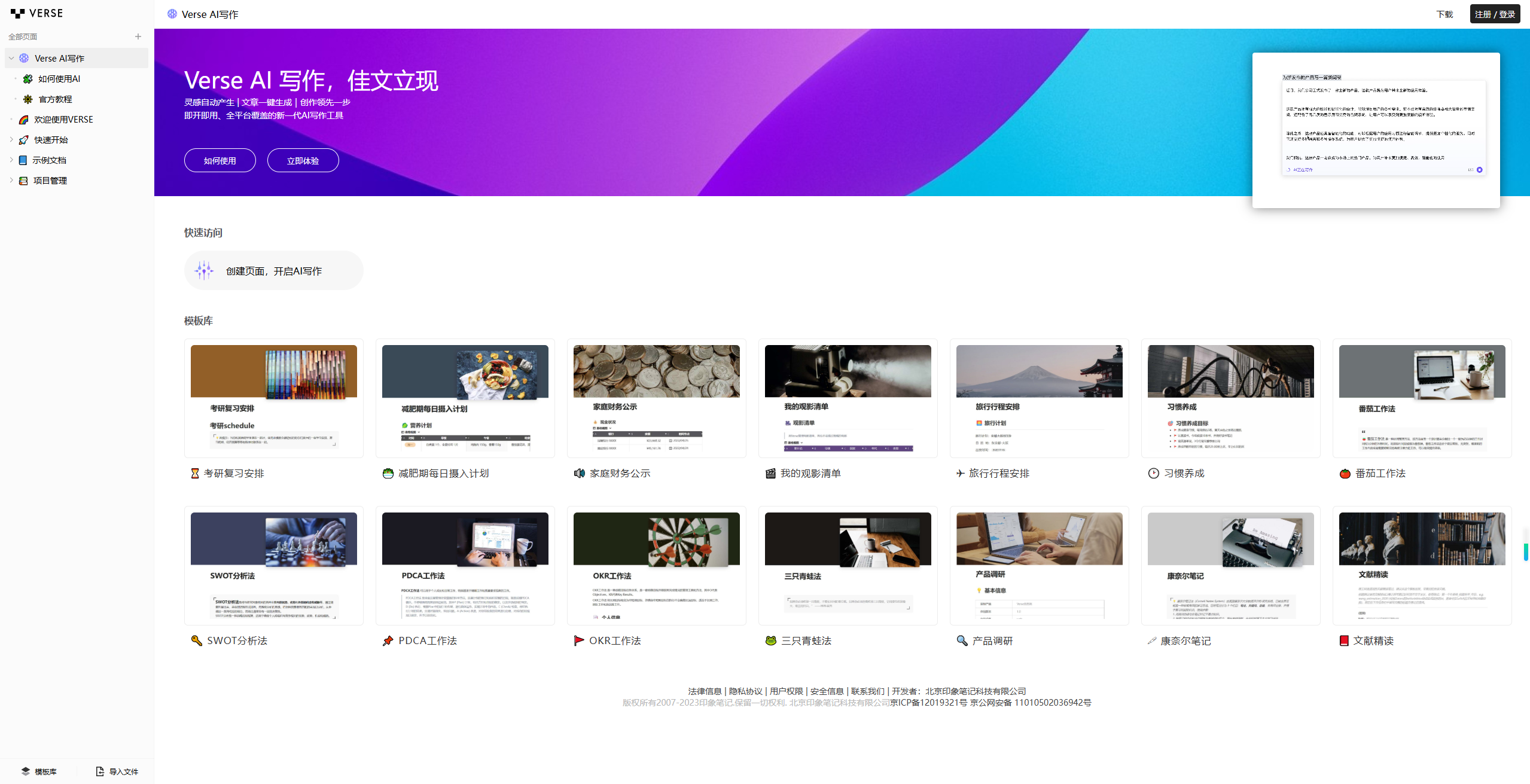Click the airplane icon beside 旅行行程安排
This screenshot has width=1530, height=784.
click(x=960, y=473)
